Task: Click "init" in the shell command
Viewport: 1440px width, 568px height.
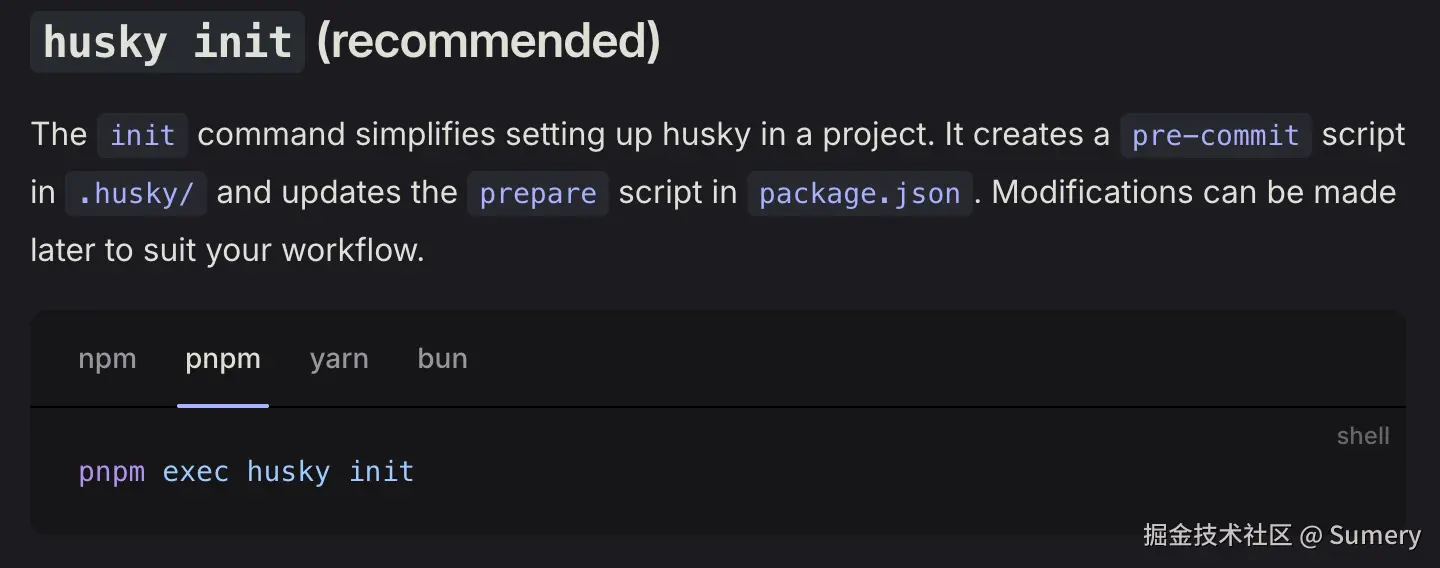Action: coord(381,472)
